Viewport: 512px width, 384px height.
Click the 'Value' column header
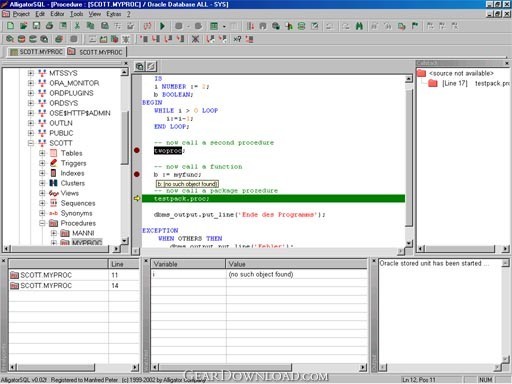point(297,264)
